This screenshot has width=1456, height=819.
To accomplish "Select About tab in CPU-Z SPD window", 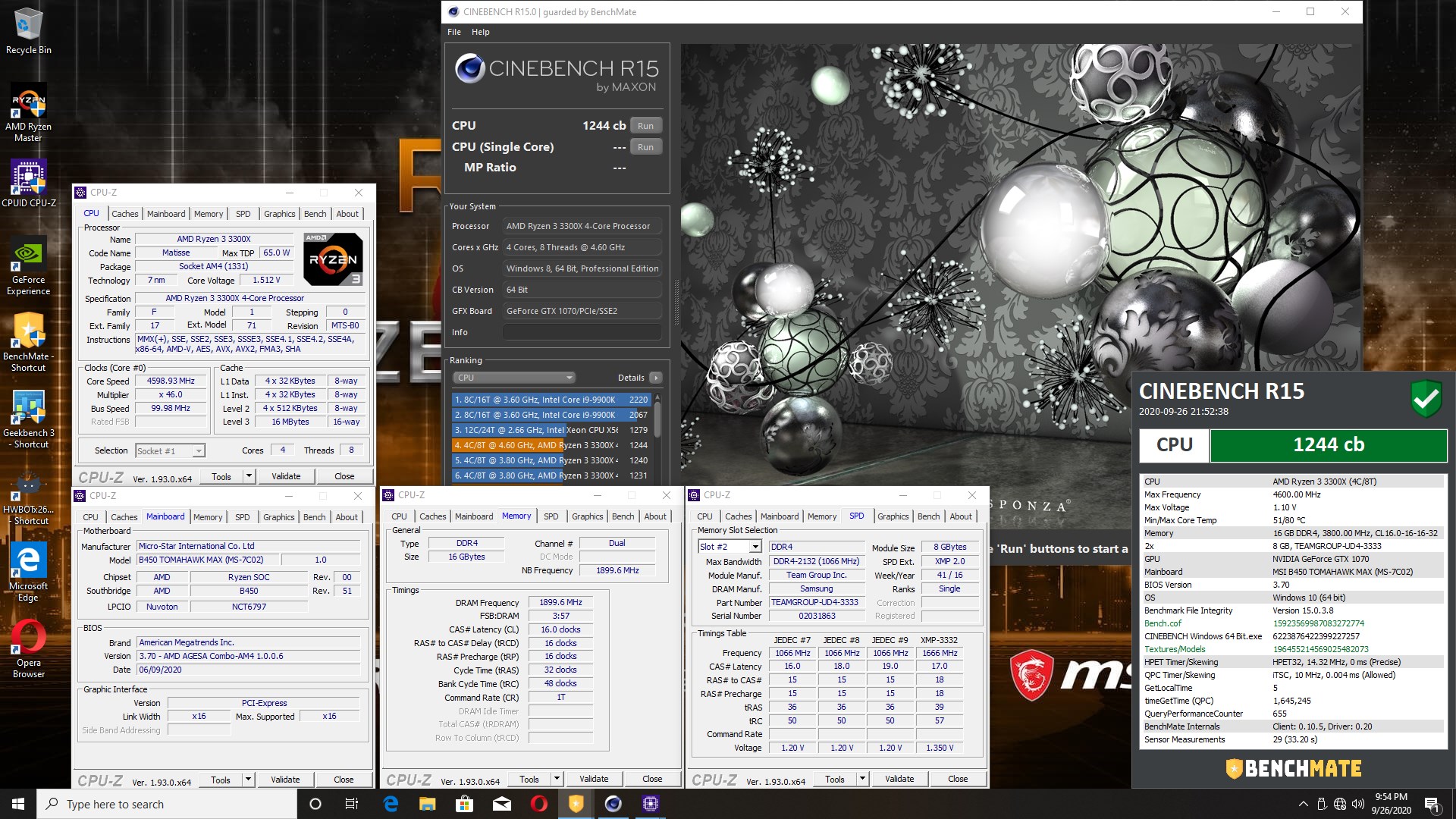I will tap(961, 516).
